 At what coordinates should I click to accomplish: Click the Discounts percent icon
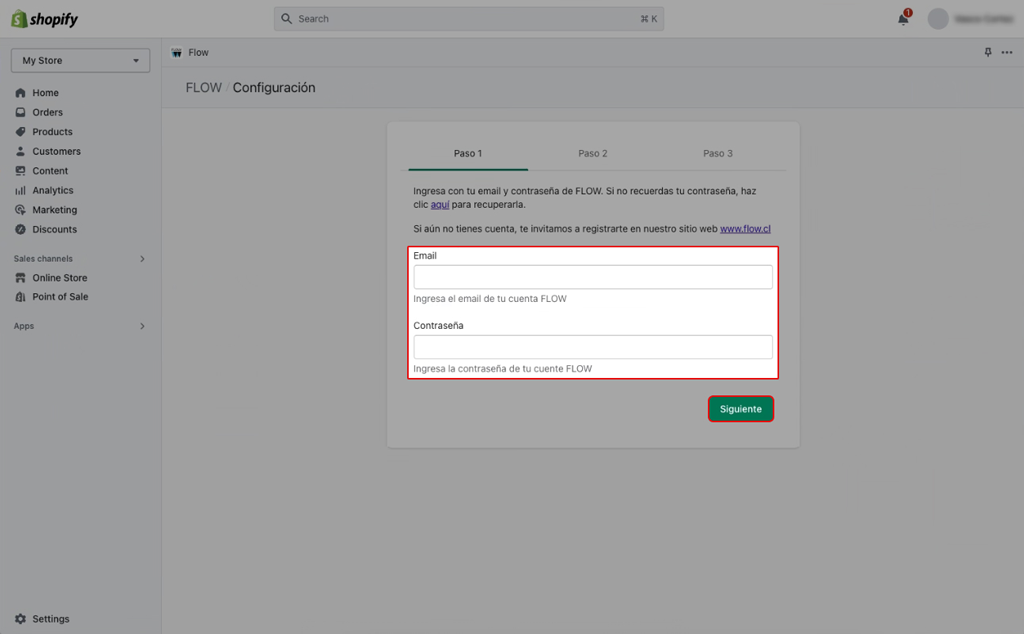(x=20, y=230)
